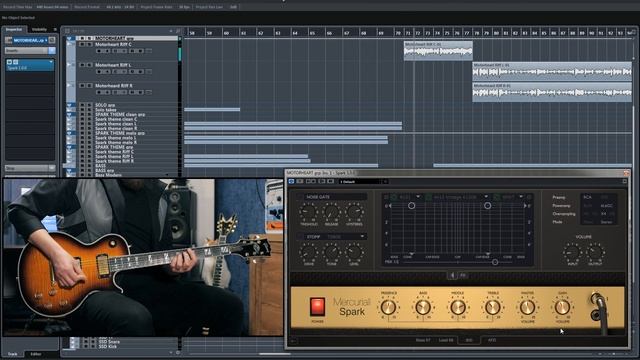The height and width of the screenshot is (360, 640).
Task: Select the Motorheart Riff R audio clip
Action: pos(552,92)
